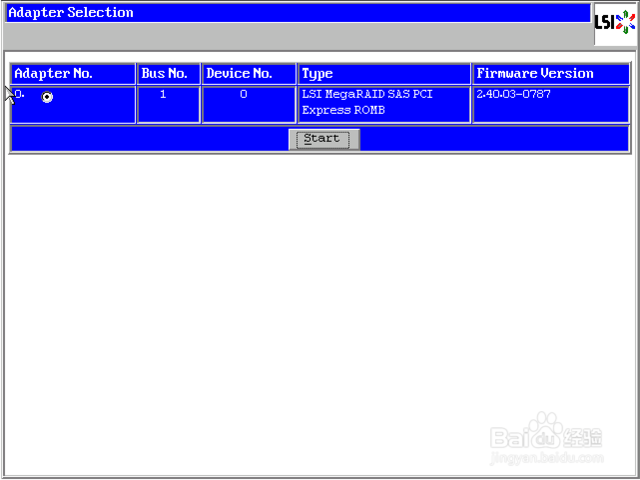The height and width of the screenshot is (480, 640).
Task: Click firmware version 2.40.03-0787
Action: [513, 94]
